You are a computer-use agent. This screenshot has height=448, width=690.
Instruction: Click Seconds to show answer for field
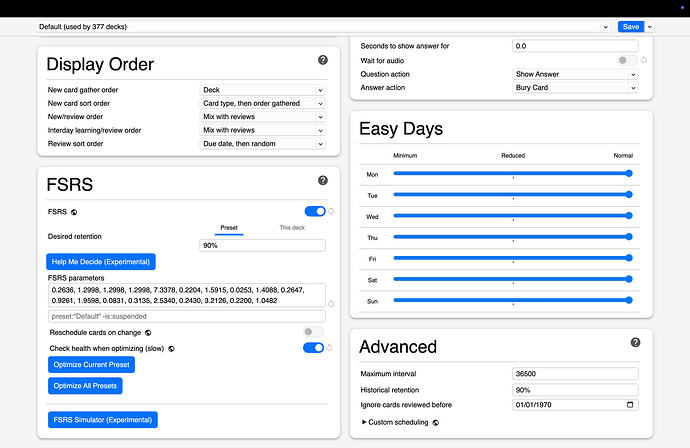[575, 46]
